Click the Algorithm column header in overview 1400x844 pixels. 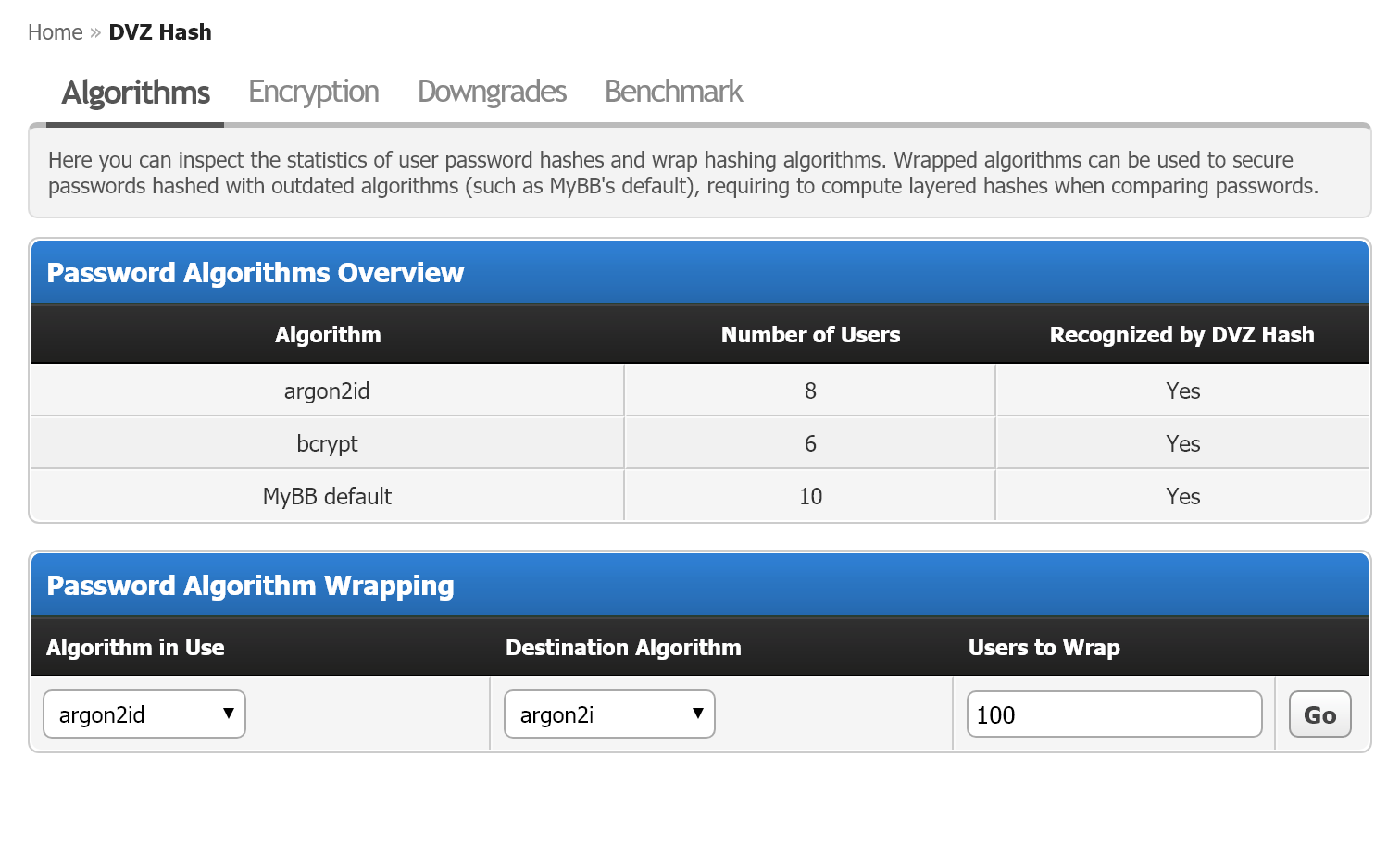click(328, 335)
